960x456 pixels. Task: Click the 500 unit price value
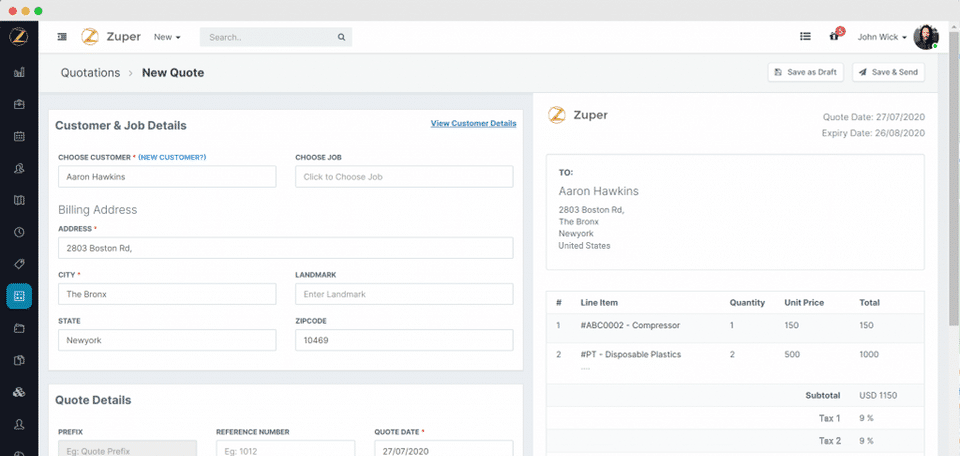[791, 354]
